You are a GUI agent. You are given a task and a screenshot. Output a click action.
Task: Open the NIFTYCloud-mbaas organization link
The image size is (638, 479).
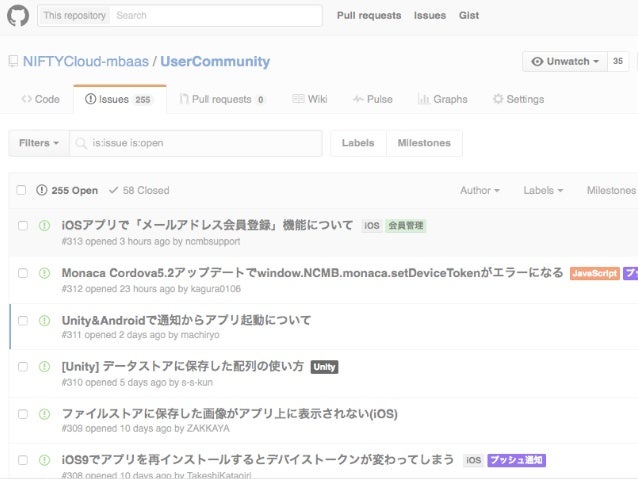point(86,61)
